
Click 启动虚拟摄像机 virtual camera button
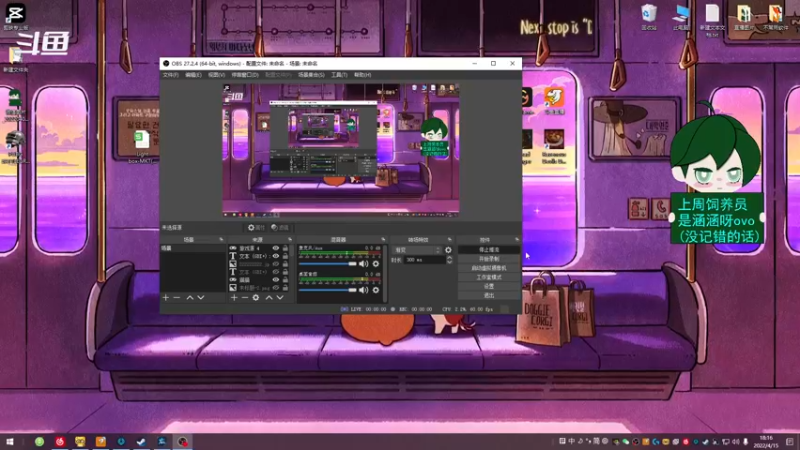point(489,268)
